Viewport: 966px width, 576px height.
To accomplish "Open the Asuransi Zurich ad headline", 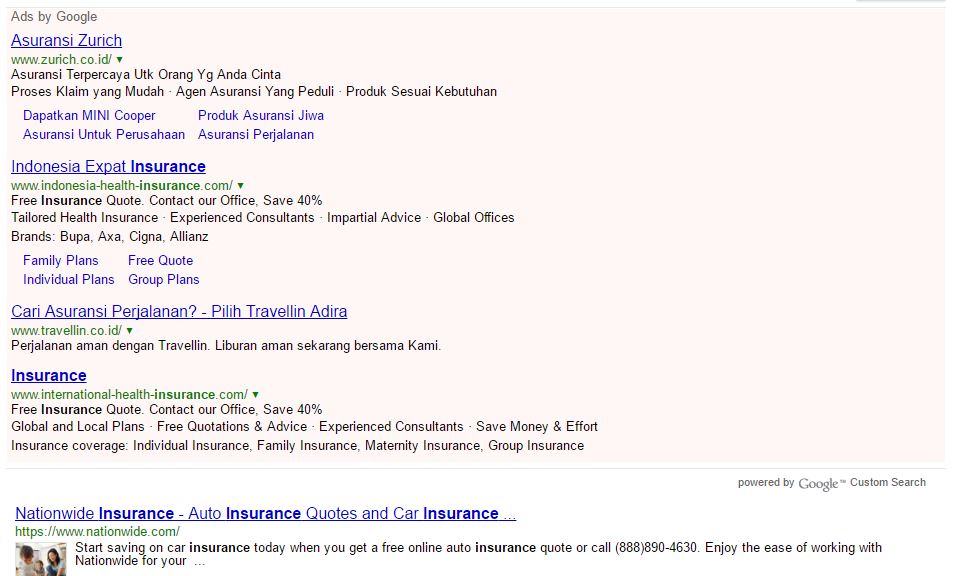I will (x=67, y=41).
